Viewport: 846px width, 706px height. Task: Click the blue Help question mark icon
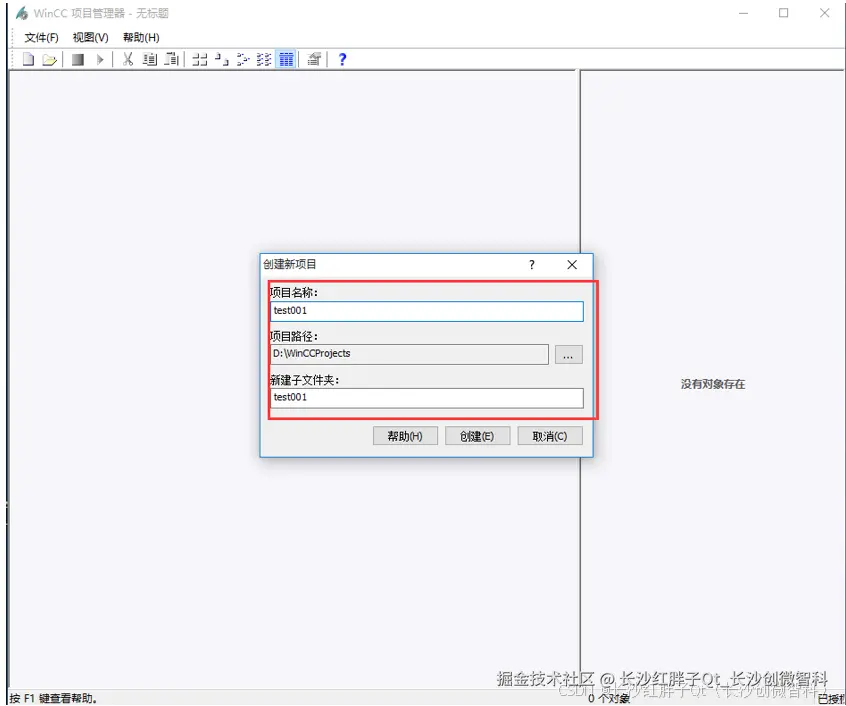340,58
